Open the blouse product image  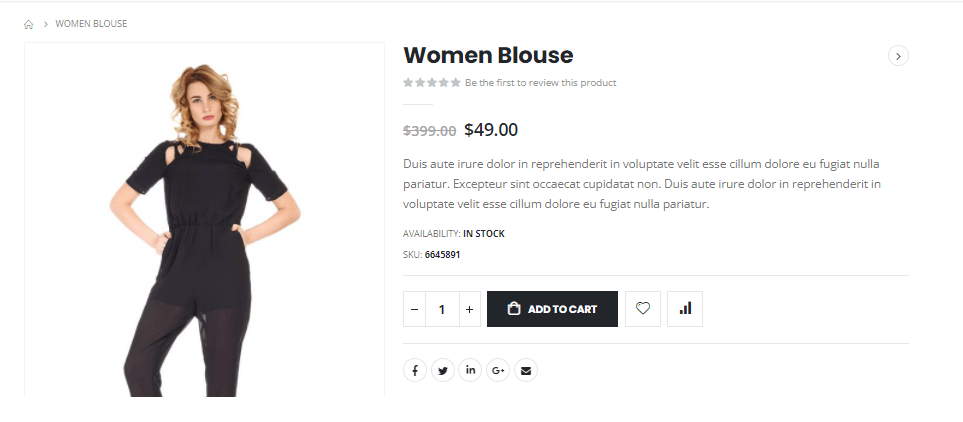(204, 220)
